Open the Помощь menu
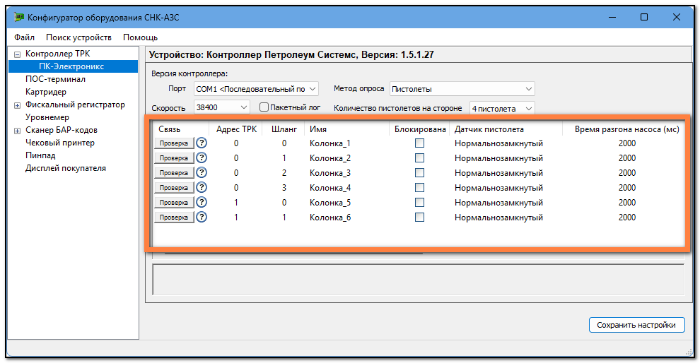Screen dimensions: 700x363 [140, 38]
